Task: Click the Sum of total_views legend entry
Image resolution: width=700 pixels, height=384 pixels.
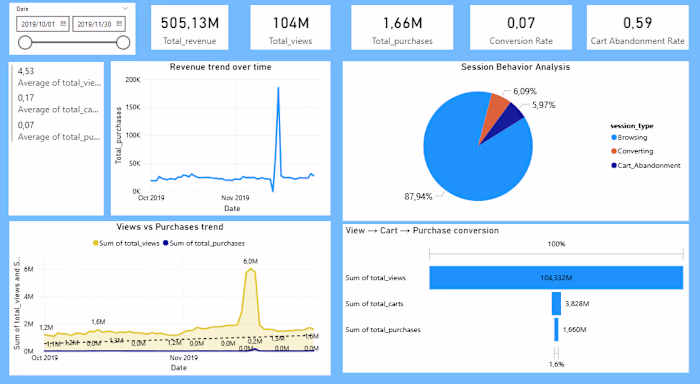Action: pyautogui.click(x=126, y=243)
